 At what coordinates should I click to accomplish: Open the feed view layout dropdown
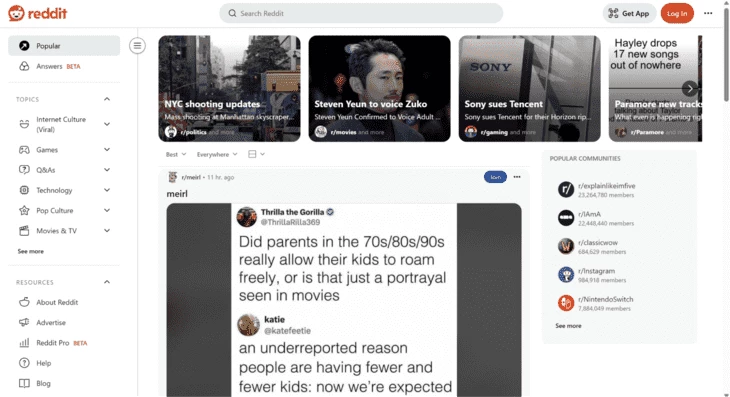(257, 154)
